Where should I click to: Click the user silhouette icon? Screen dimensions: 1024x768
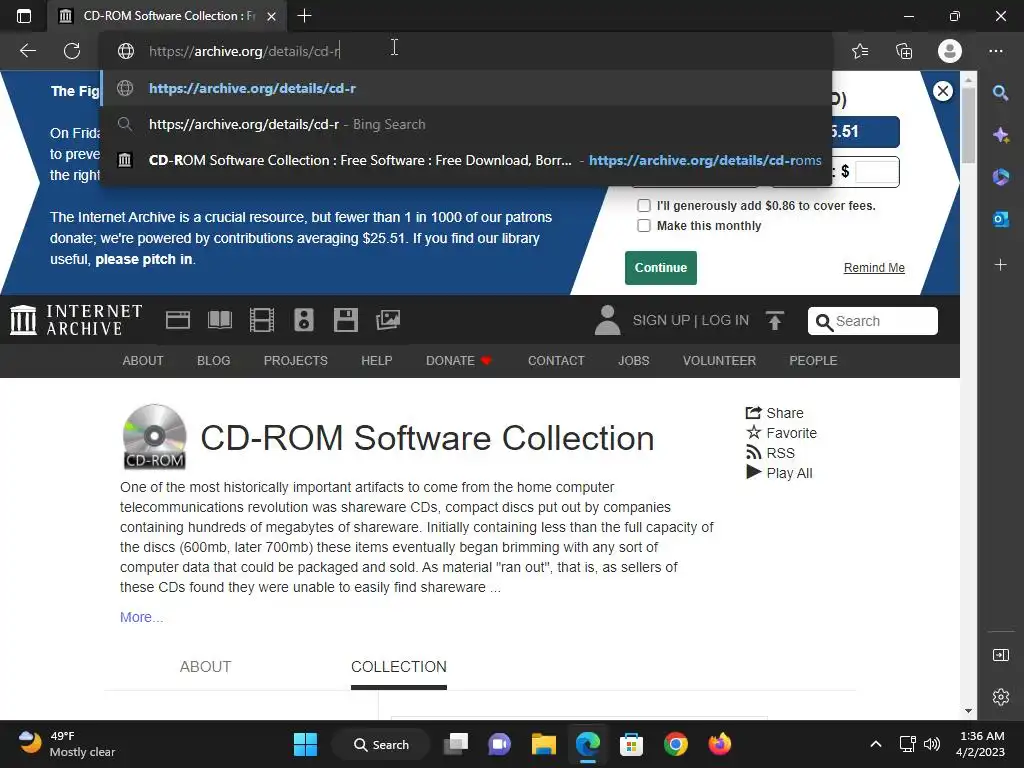click(607, 320)
